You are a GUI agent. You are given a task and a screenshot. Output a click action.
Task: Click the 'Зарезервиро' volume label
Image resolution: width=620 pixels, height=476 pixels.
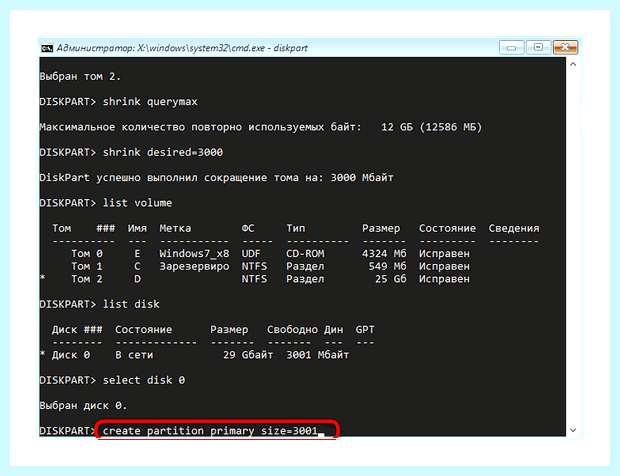(x=194, y=266)
